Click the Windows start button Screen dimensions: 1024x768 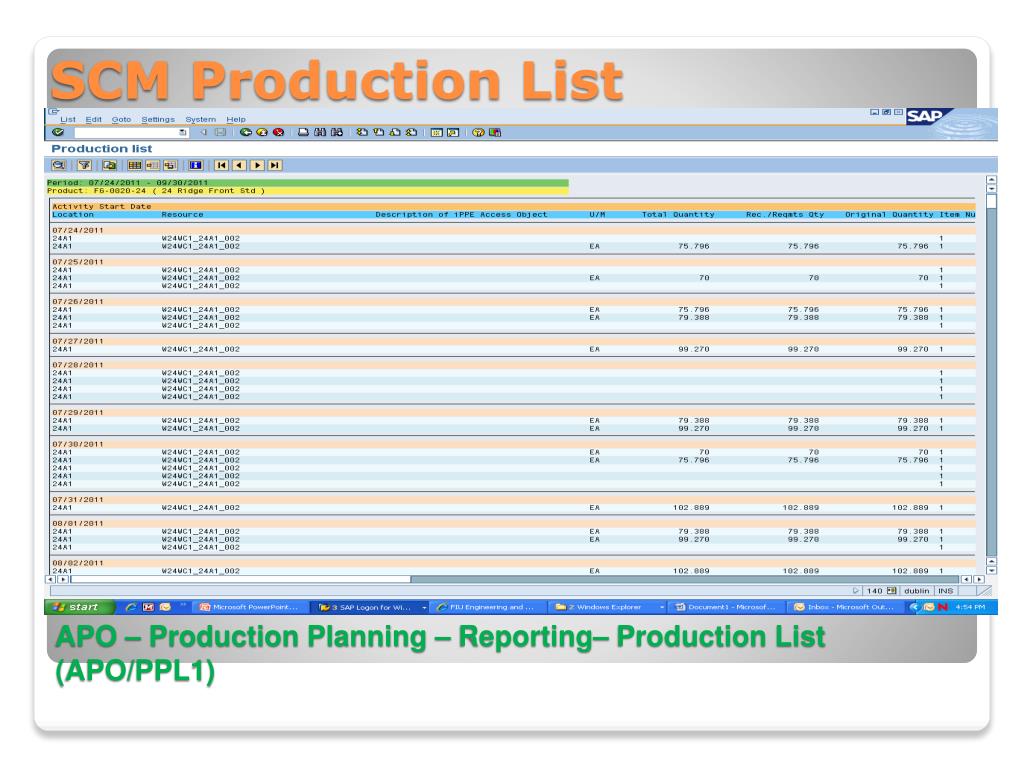coord(80,607)
